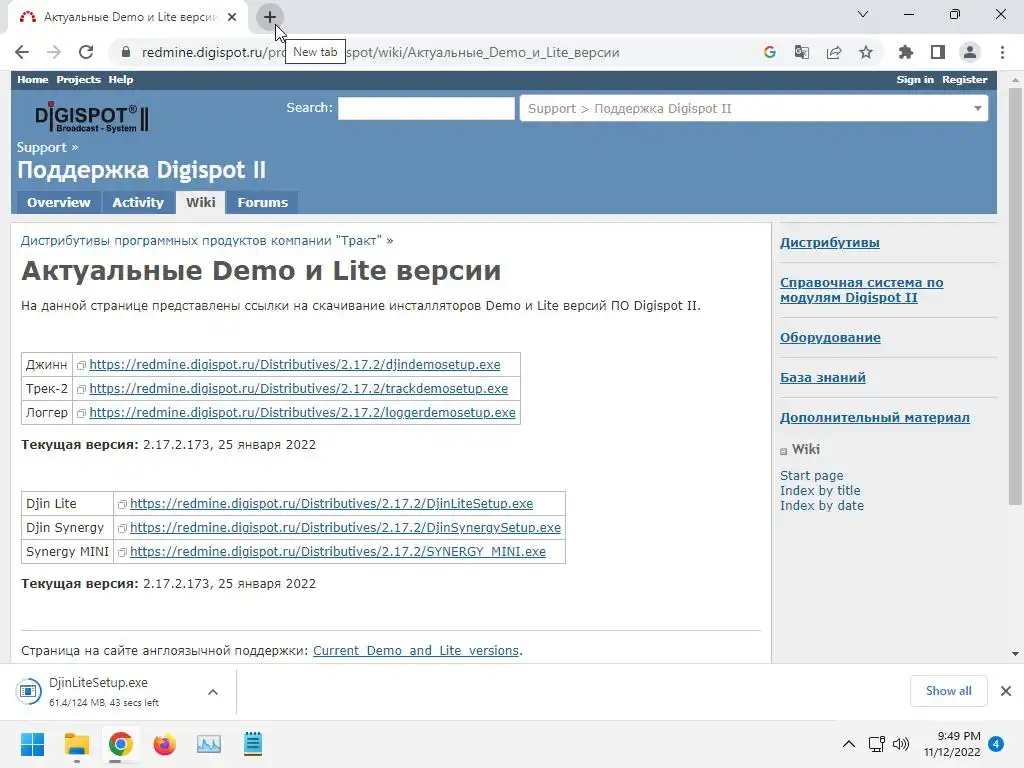This screenshot has height=768, width=1024.
Task: Focus the Search input field
Action: [x=426, y=108]
